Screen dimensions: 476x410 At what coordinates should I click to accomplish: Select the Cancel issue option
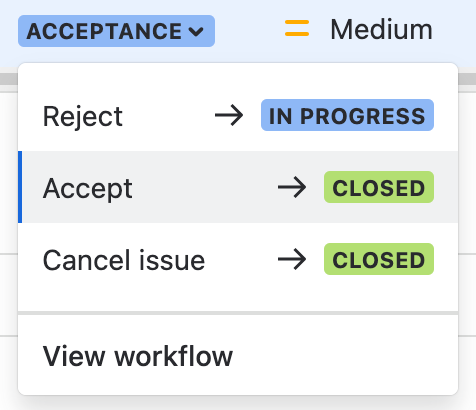[238, 259]
